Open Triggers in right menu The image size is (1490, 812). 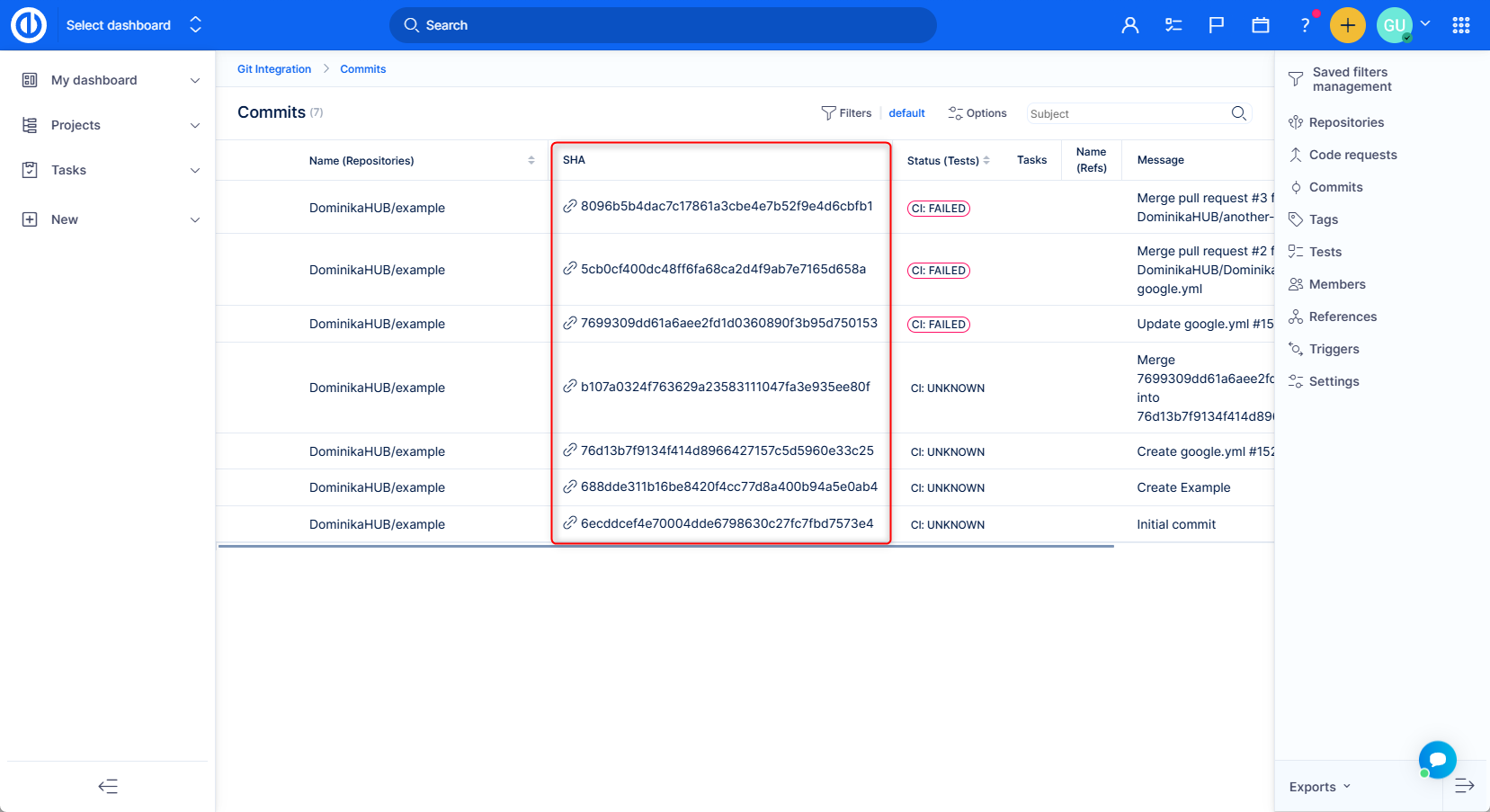tap(1333, 349)
